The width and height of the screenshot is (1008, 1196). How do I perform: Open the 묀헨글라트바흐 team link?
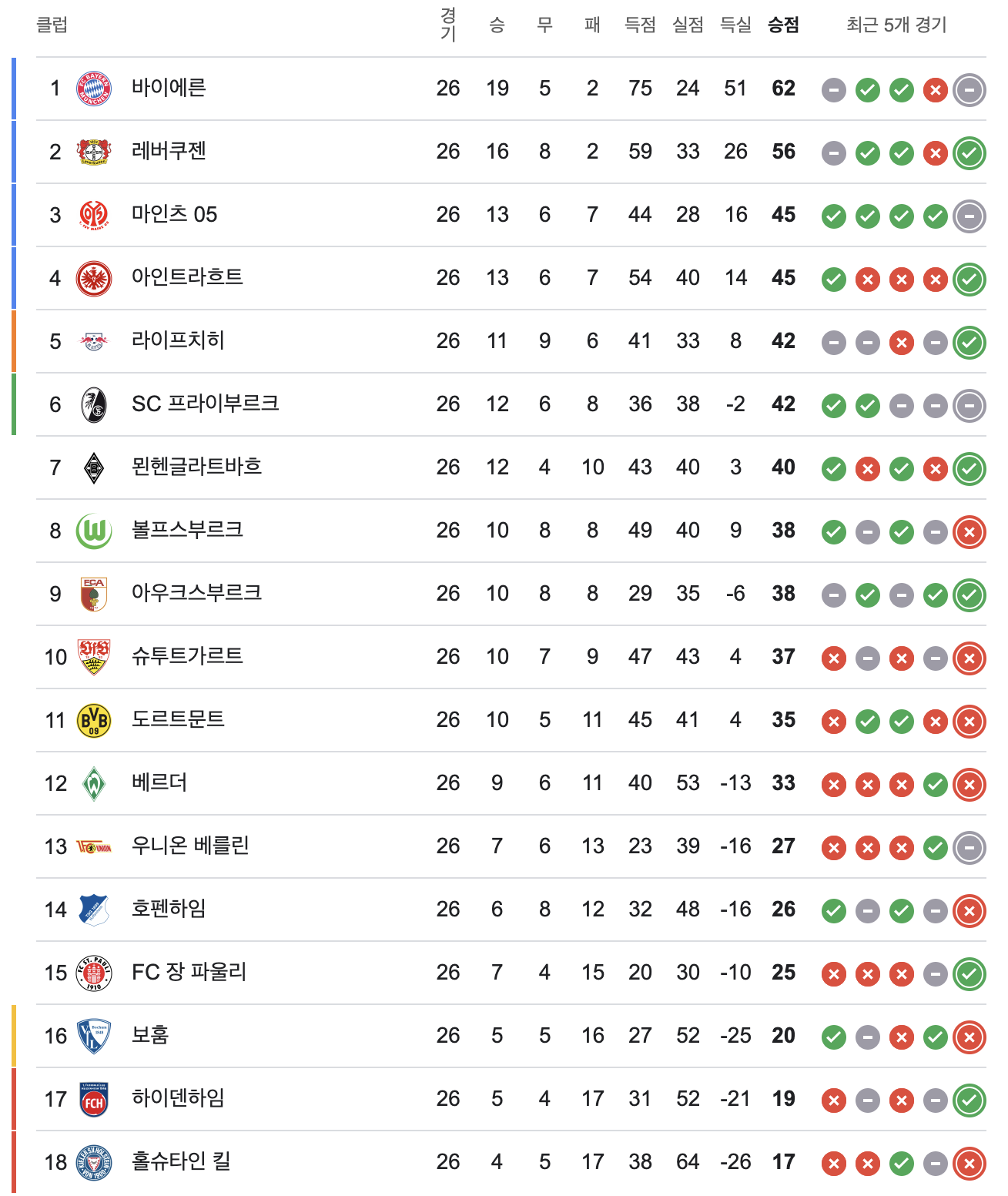click(197, 467)
